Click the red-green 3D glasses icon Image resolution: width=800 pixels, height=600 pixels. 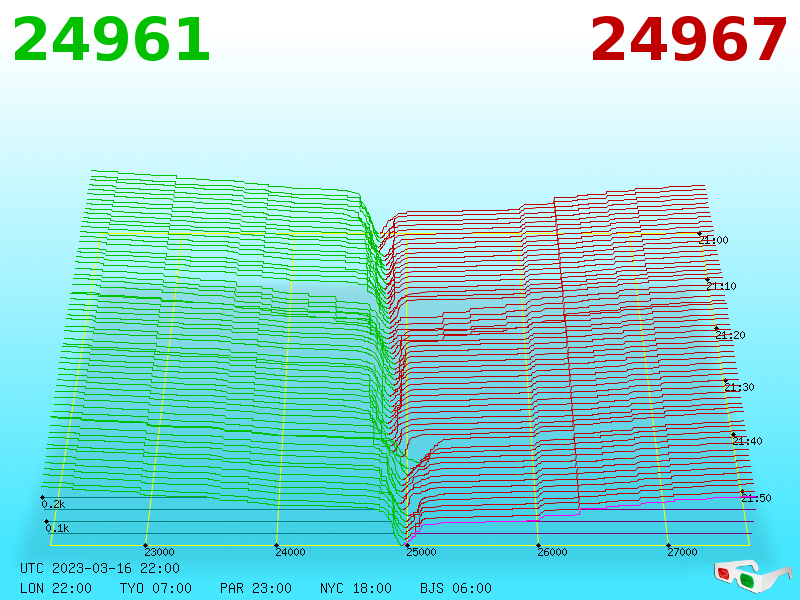point(753,576)
